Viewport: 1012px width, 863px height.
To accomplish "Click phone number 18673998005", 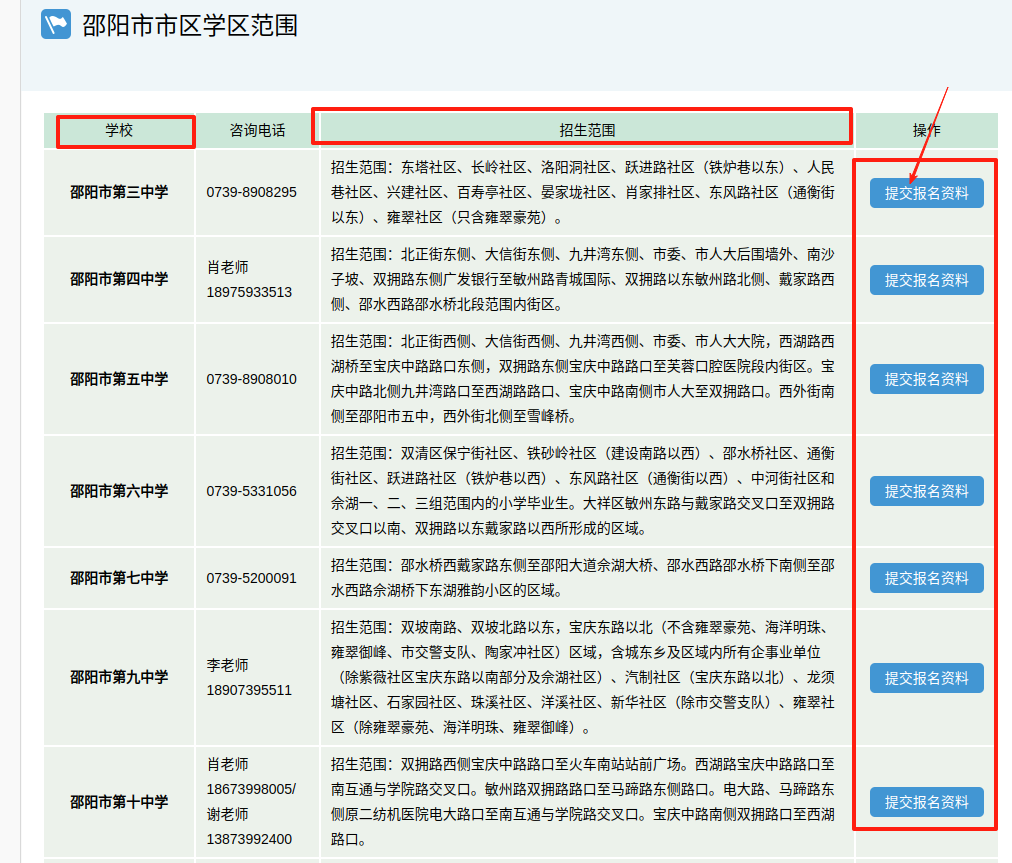I will pos(249,789).
